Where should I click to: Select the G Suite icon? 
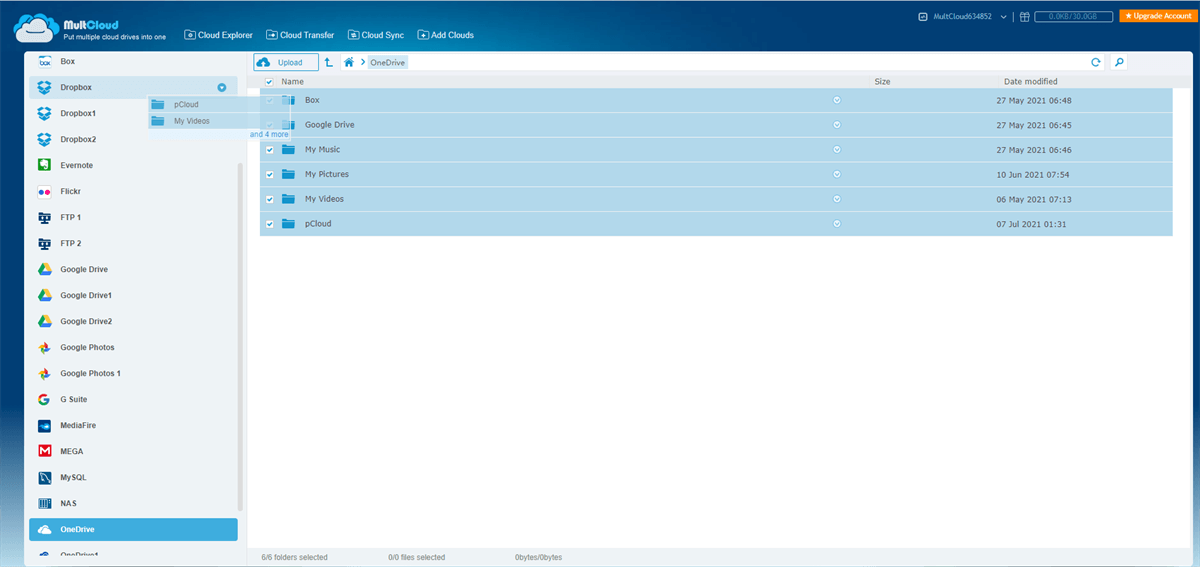(x=44, y=399)
